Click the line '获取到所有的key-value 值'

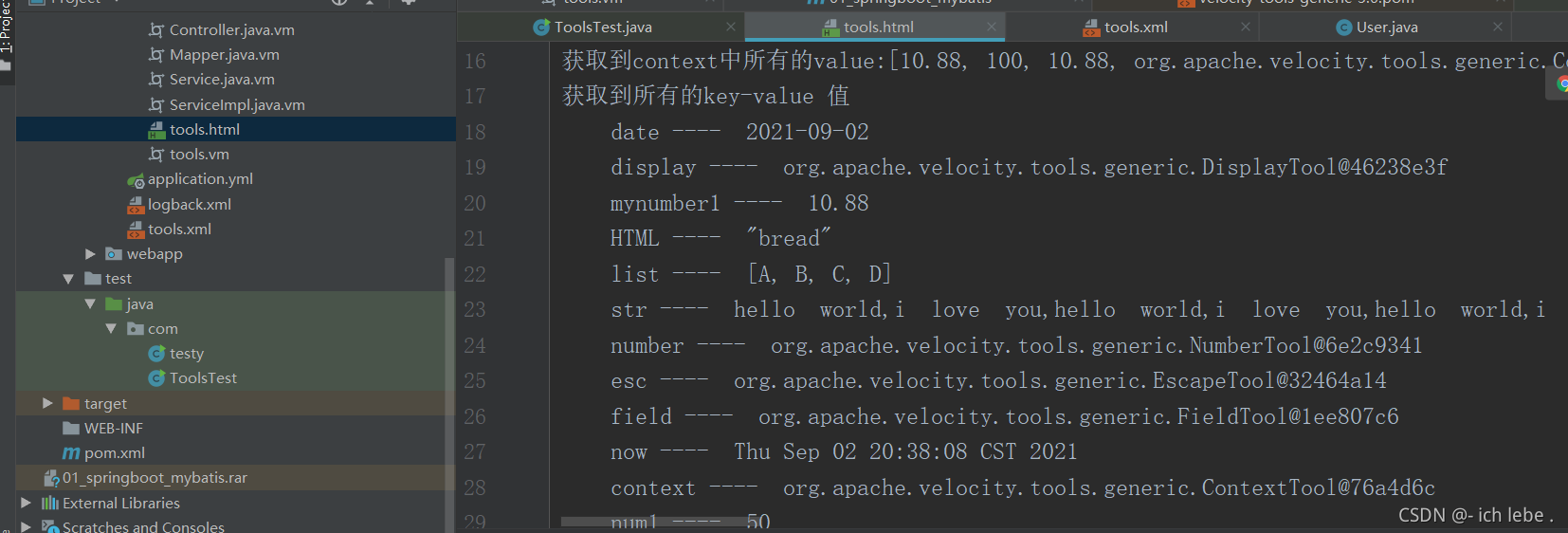[705, 97]
